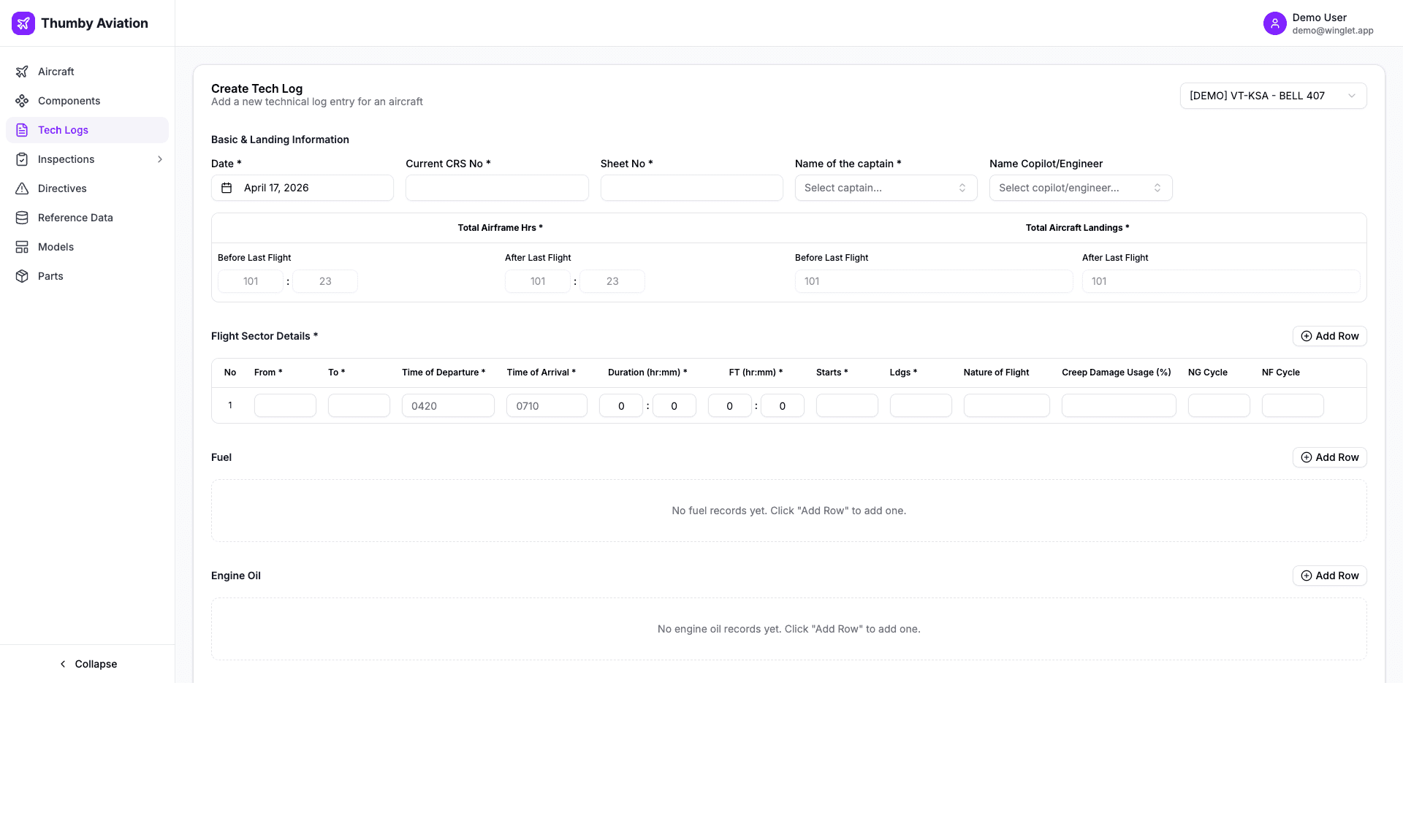1403x840 pixels.
Task: Click the Time of Departure field showing 0420
Action: click(x=448, y=405)
